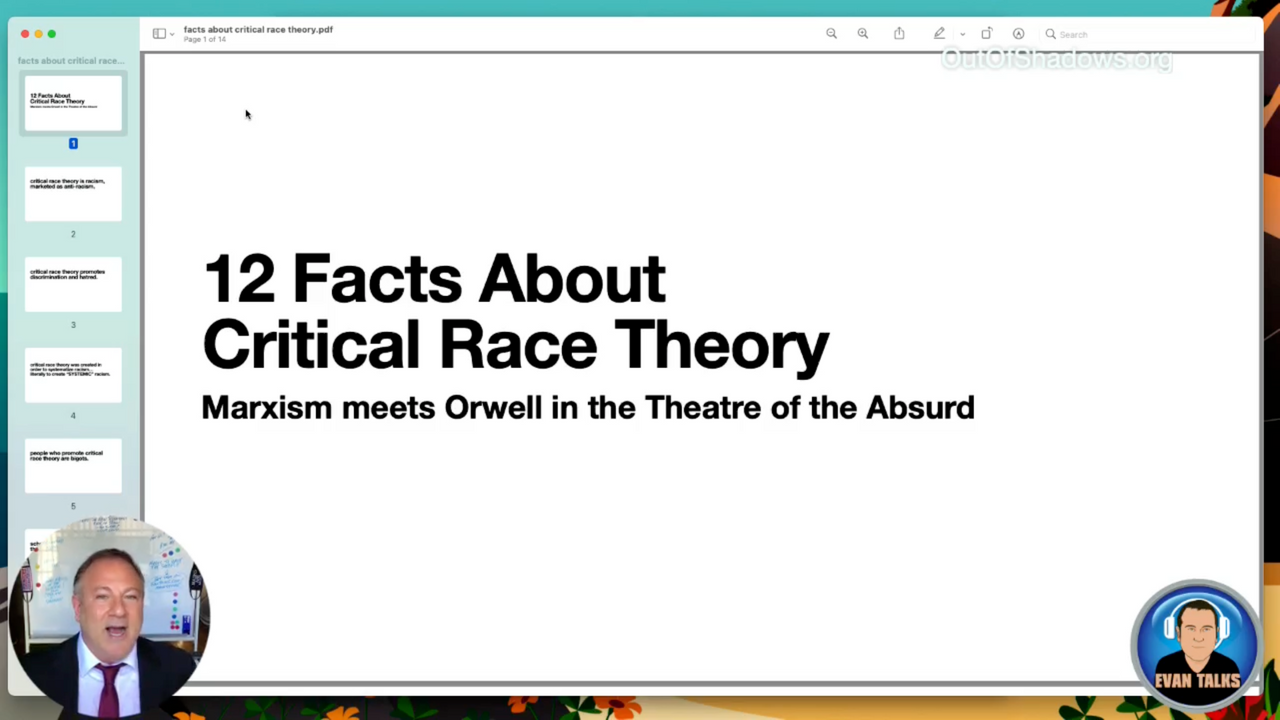1280x720 pixels.
Task: Click the document title in title bar
Action: pos(258,29)
